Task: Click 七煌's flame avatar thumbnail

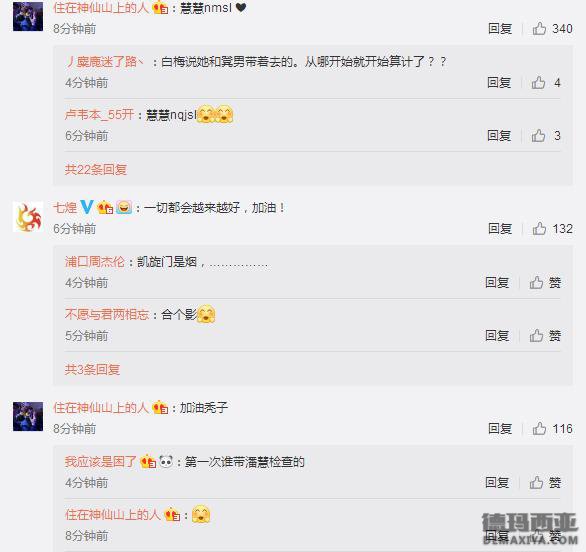Action: pos(28,217)
